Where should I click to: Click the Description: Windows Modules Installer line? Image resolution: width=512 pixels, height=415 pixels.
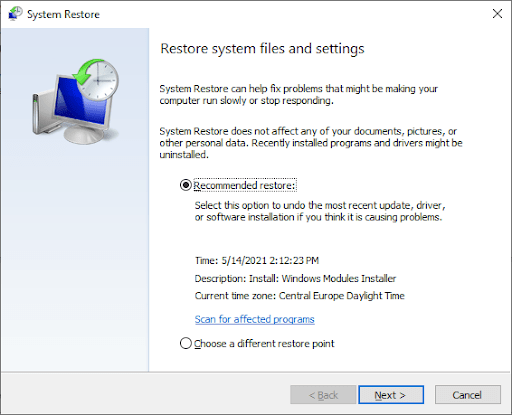295,278
